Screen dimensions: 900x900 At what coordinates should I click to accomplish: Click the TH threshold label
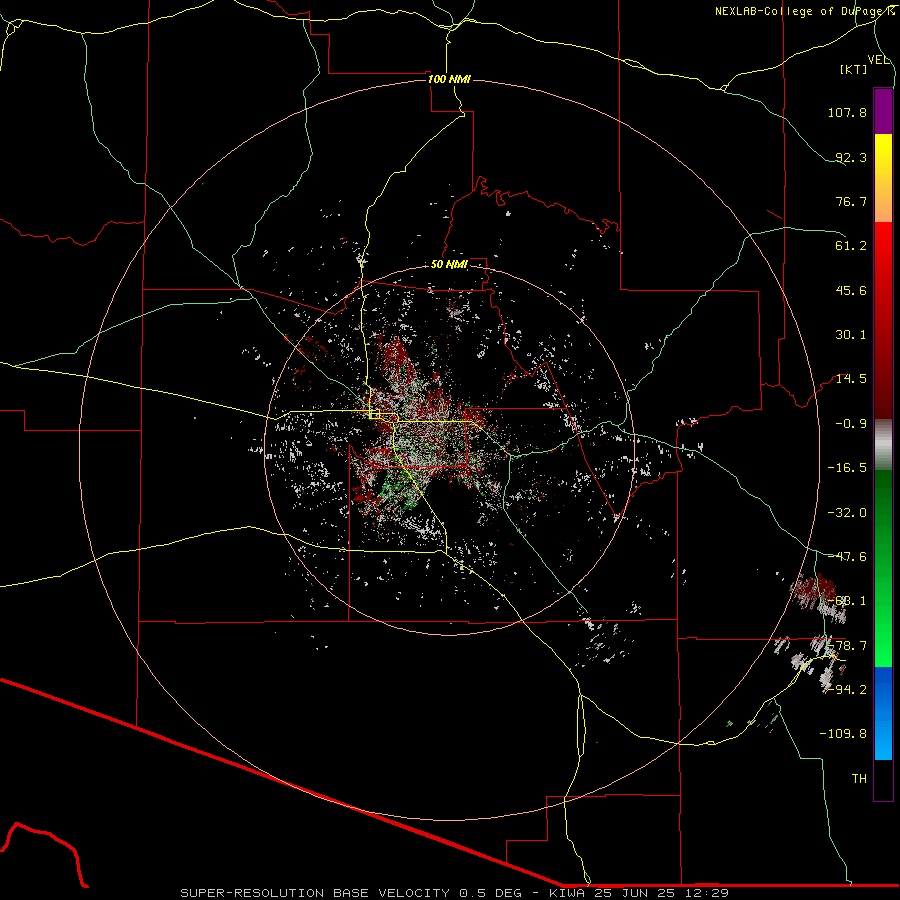(859, 779)
